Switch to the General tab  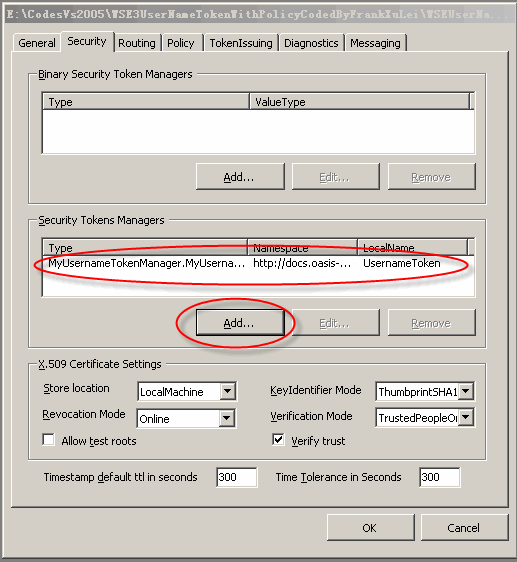[37, 43]
